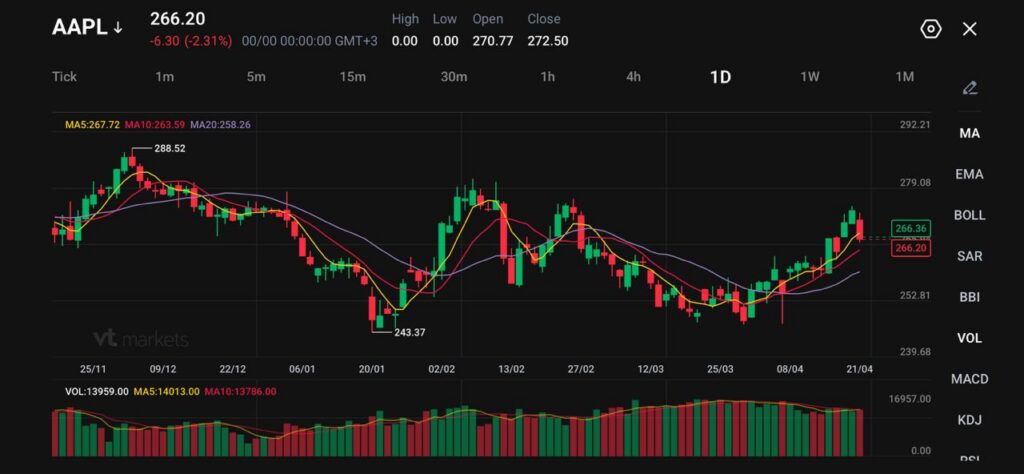Switch chart to 1h interval
The height and width of the screenshot is (474, 1024).
547,77
